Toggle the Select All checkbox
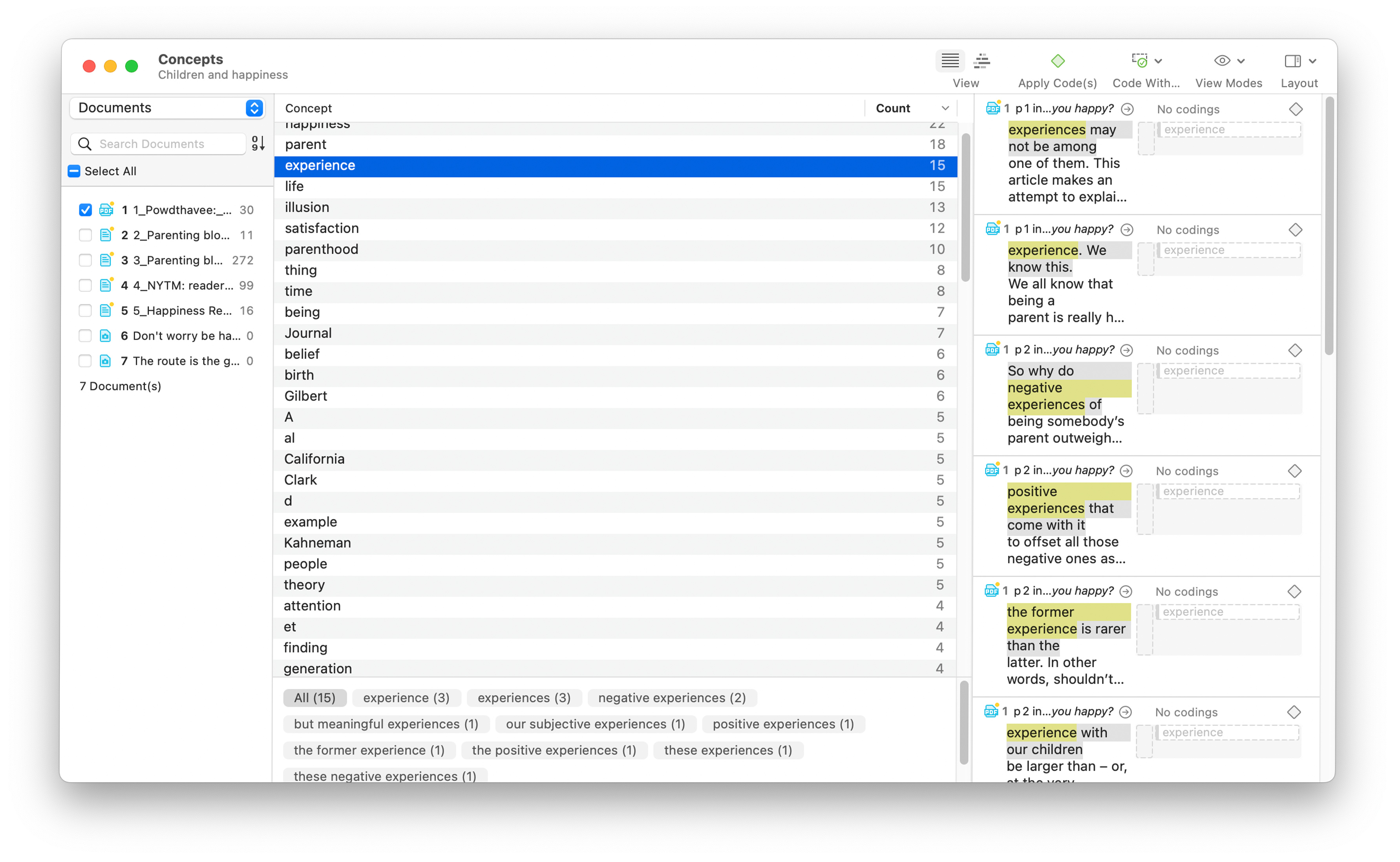 (74, 171)
